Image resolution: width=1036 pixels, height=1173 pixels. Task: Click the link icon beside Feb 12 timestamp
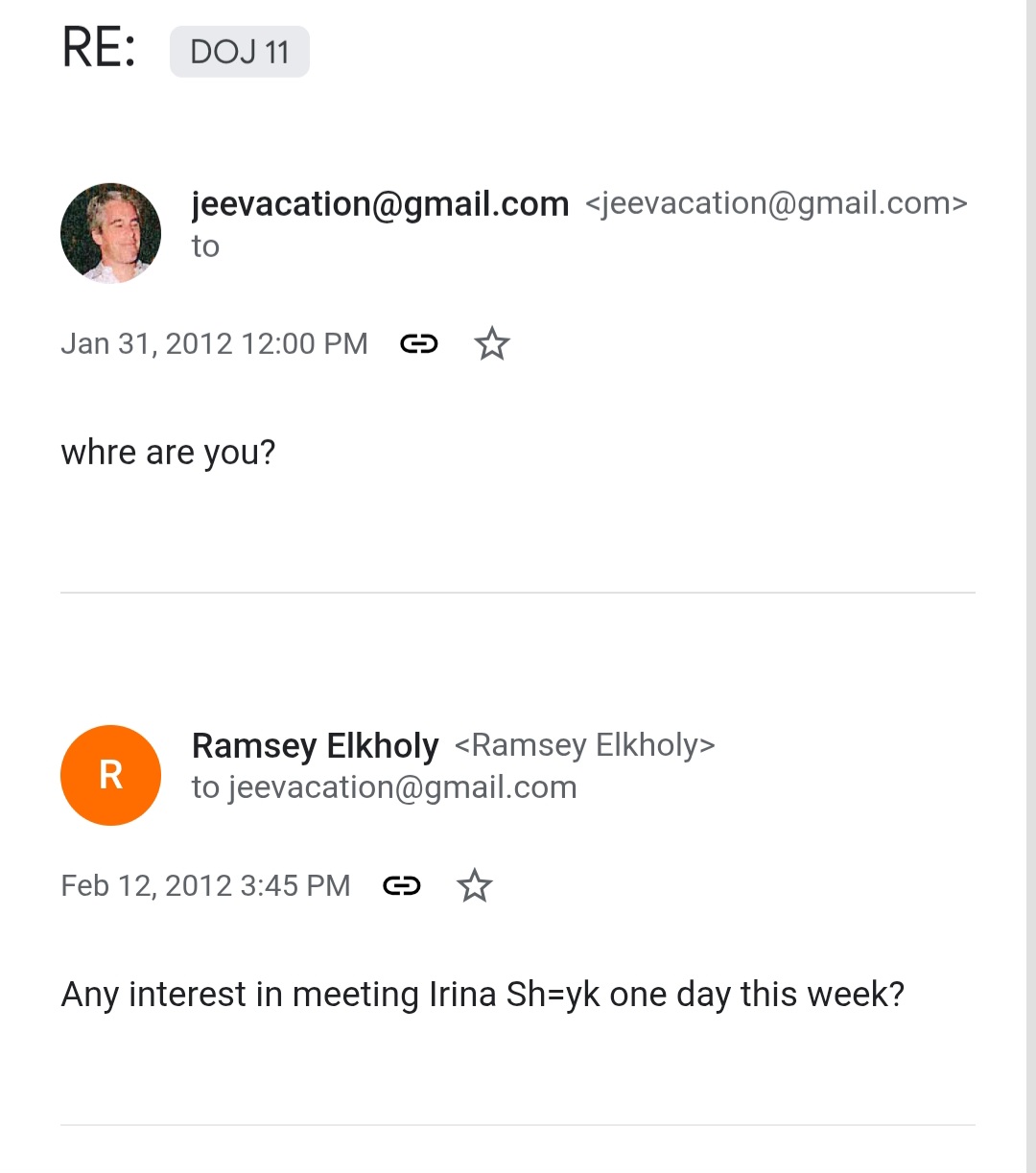tap(401, 885)
